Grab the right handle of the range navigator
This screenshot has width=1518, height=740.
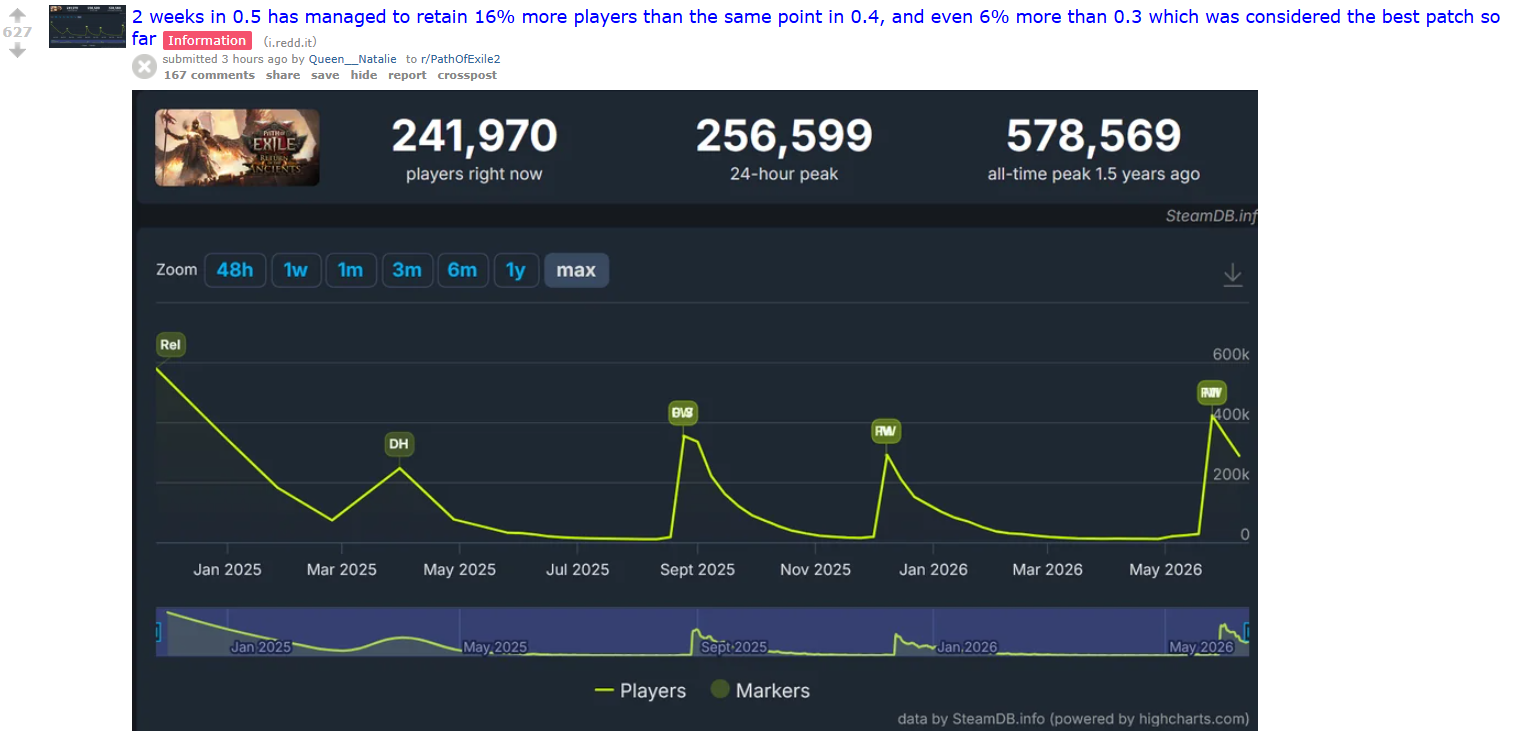tap(1246, 632)
